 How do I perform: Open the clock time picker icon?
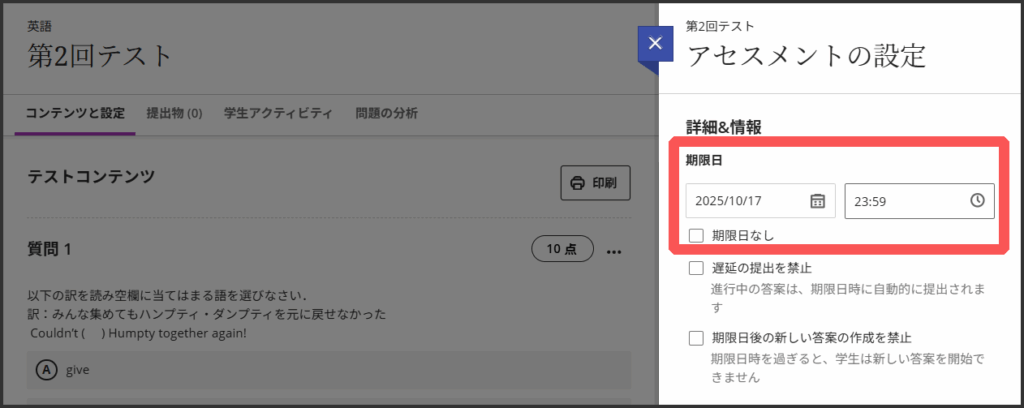tap(978, 201)
